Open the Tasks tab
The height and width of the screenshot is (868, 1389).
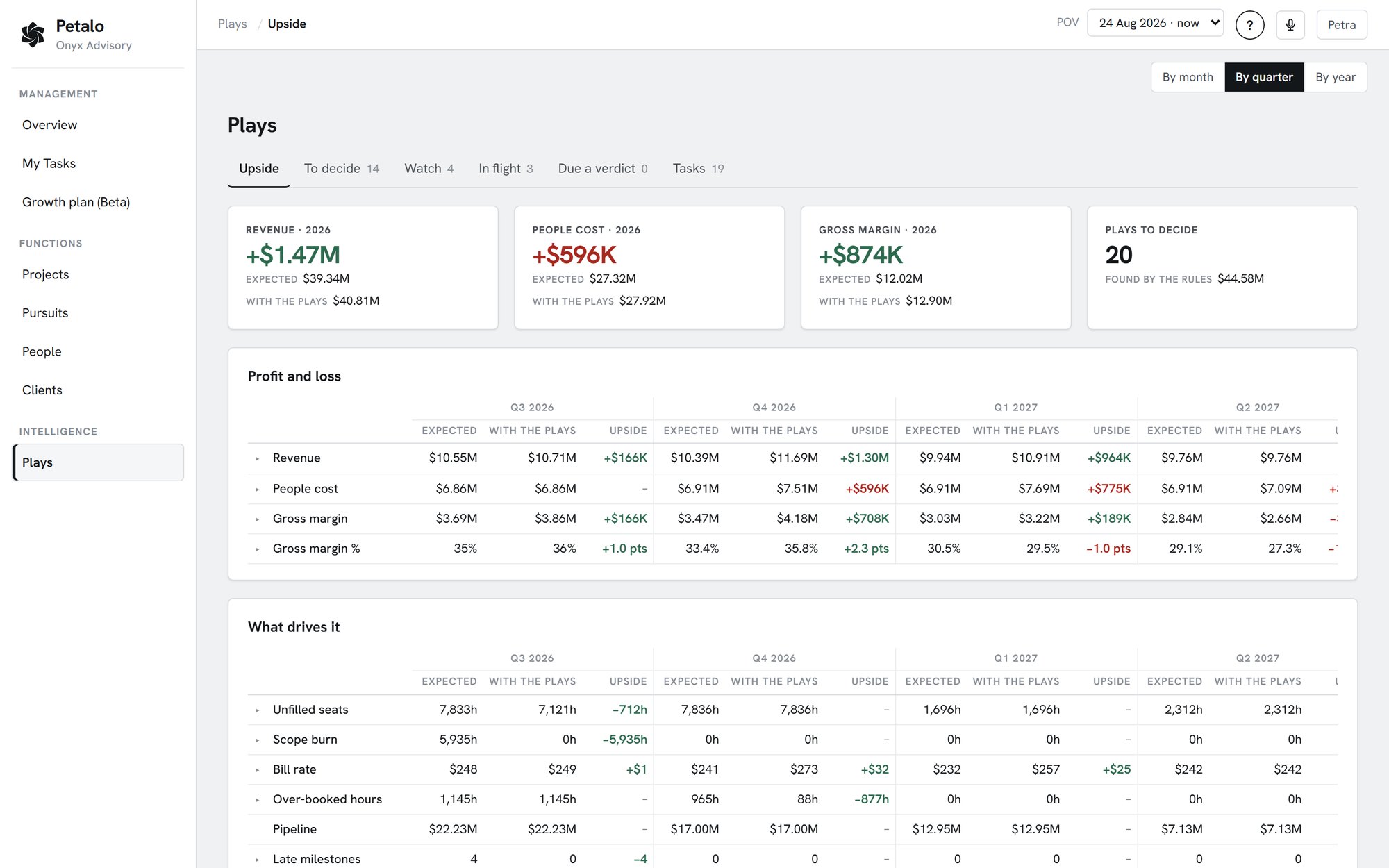pyautogui.click(x=698, y=169)
